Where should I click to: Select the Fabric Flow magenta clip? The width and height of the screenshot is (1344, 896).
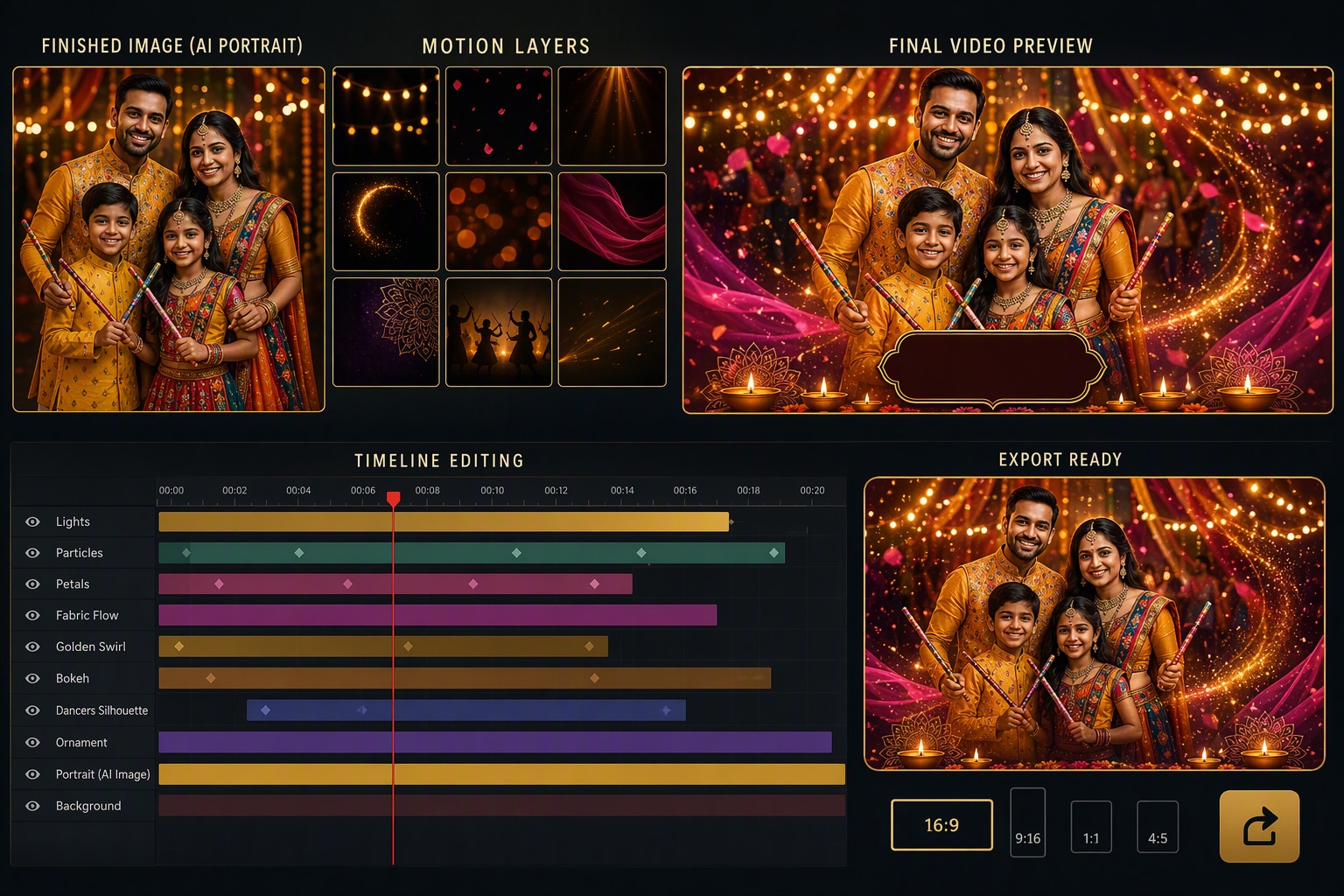(x=437, y=615)
